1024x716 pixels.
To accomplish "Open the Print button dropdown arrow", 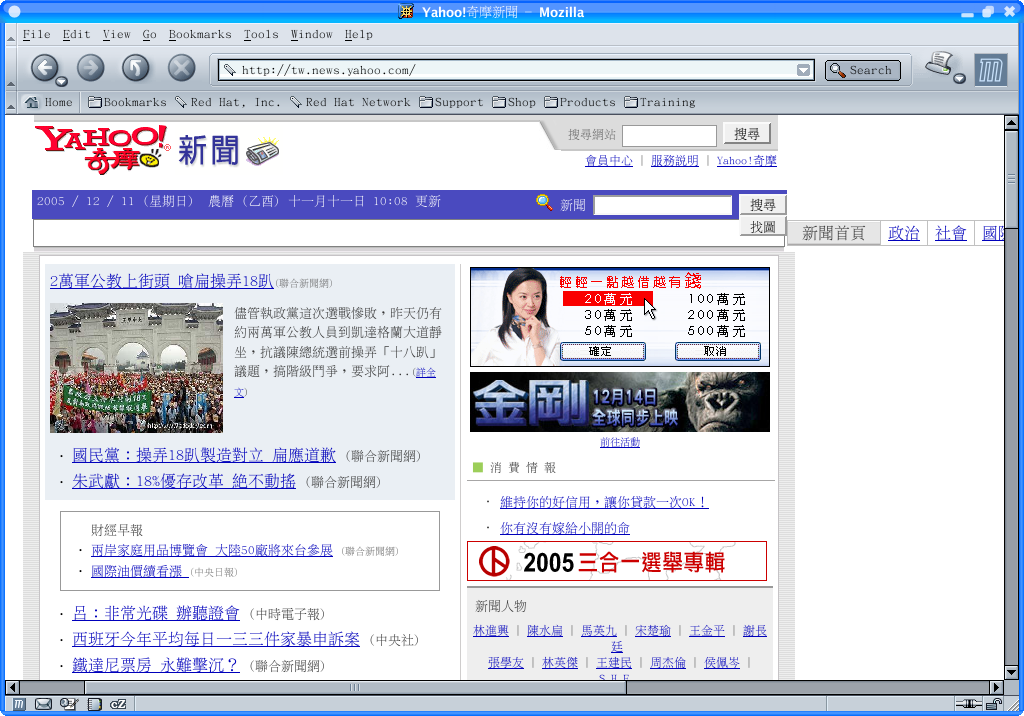I will point(959,79).
